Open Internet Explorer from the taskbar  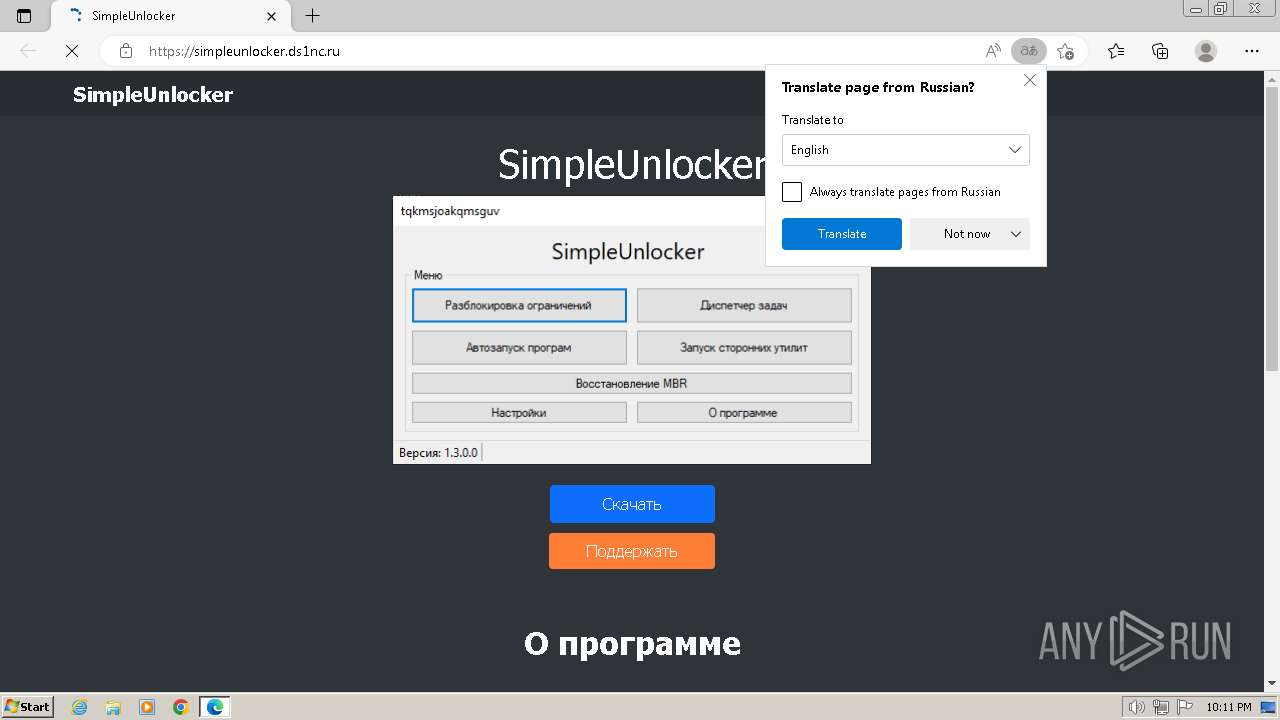[80, 707]
